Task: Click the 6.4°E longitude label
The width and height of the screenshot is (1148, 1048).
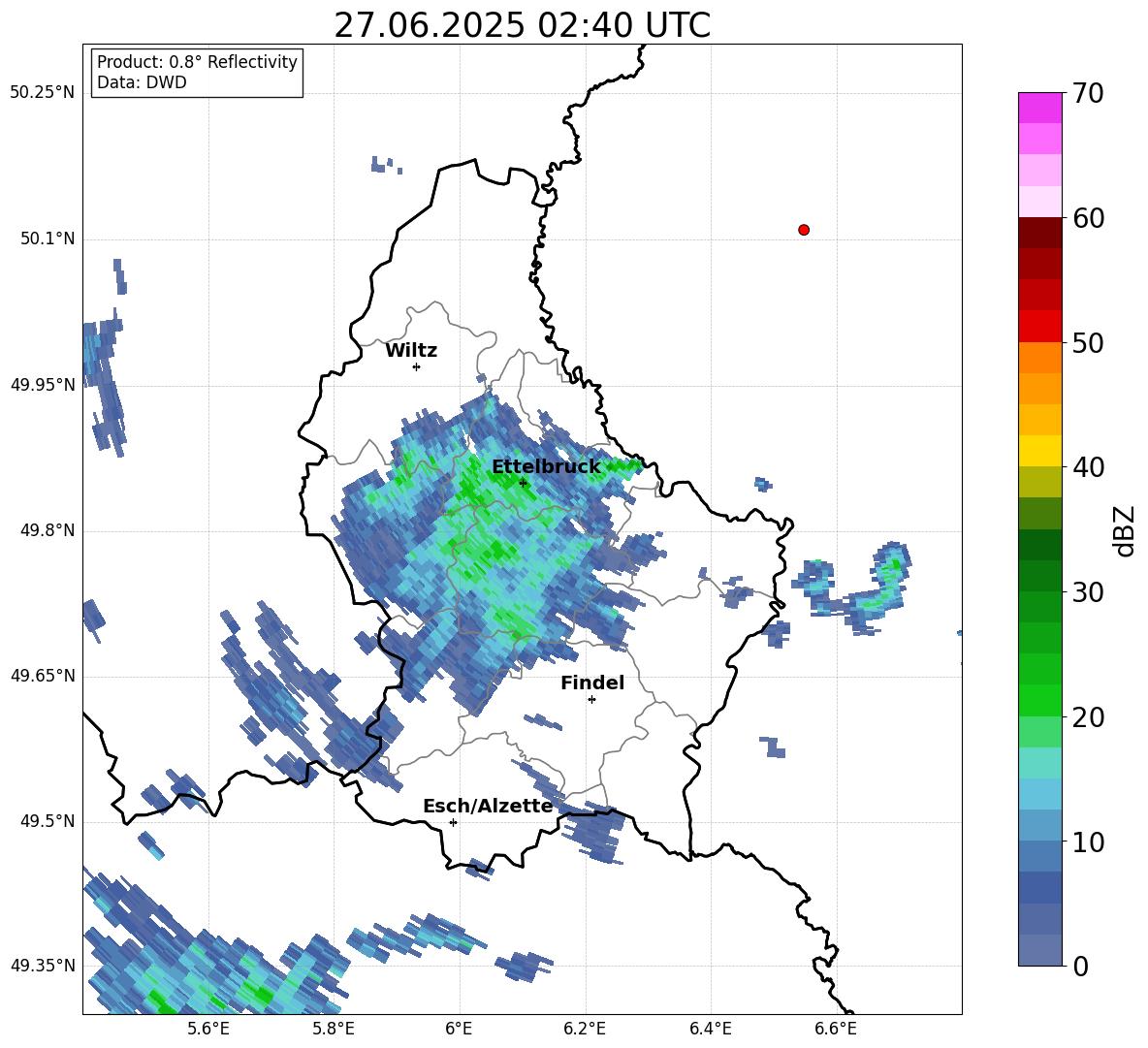Action: pyautogui.click(x=710, y=1029)
